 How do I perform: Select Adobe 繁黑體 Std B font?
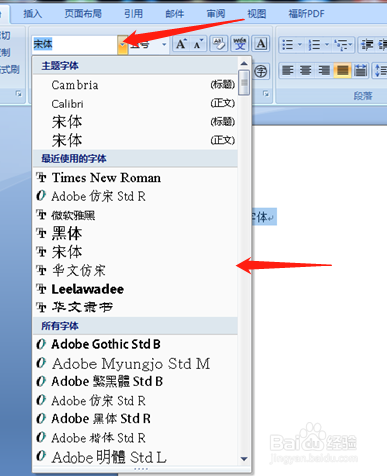point(135,381)
